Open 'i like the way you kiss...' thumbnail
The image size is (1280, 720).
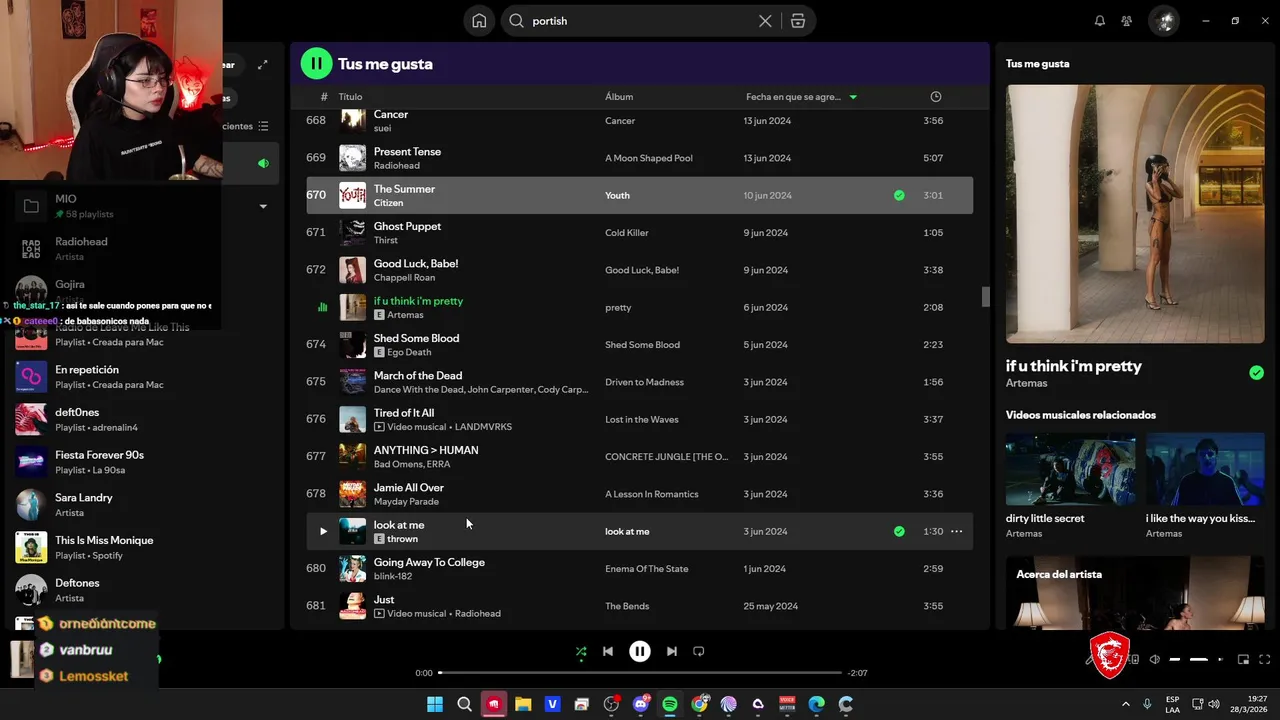tap(1205, 470)
